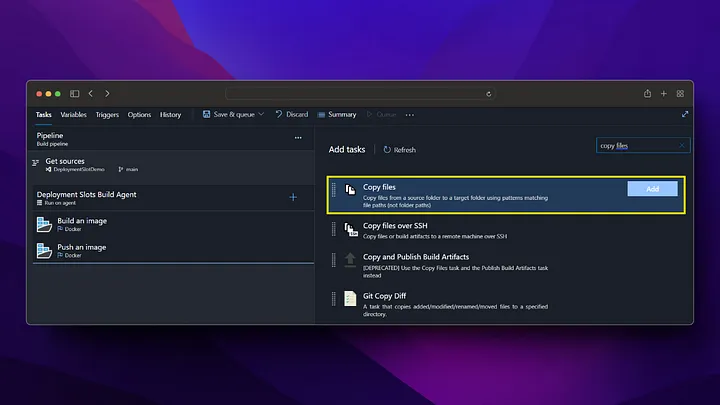Click the Push an image Docker icon
This screenshot has width=720, height=405.
tap(44, 251)
